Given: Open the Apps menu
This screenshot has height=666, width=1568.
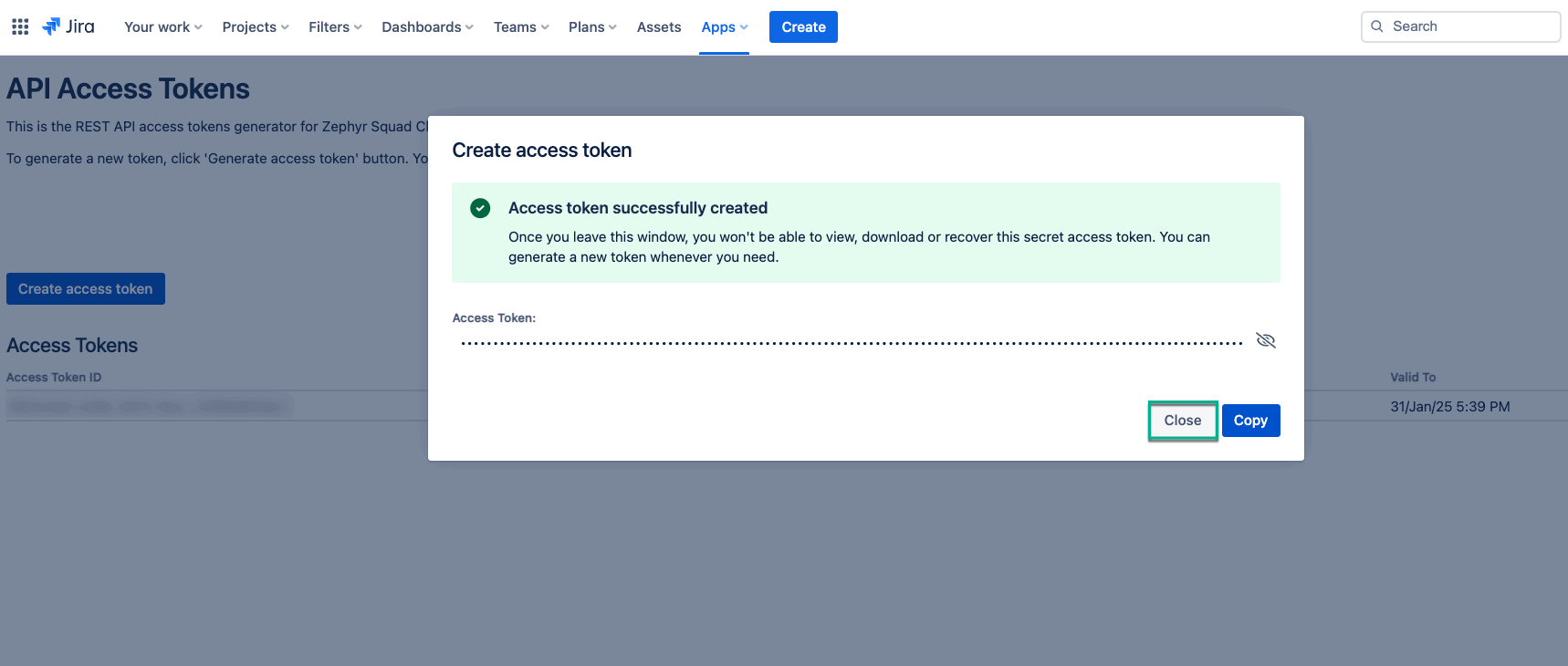Looking at the screenshot, I should [724, 26].
